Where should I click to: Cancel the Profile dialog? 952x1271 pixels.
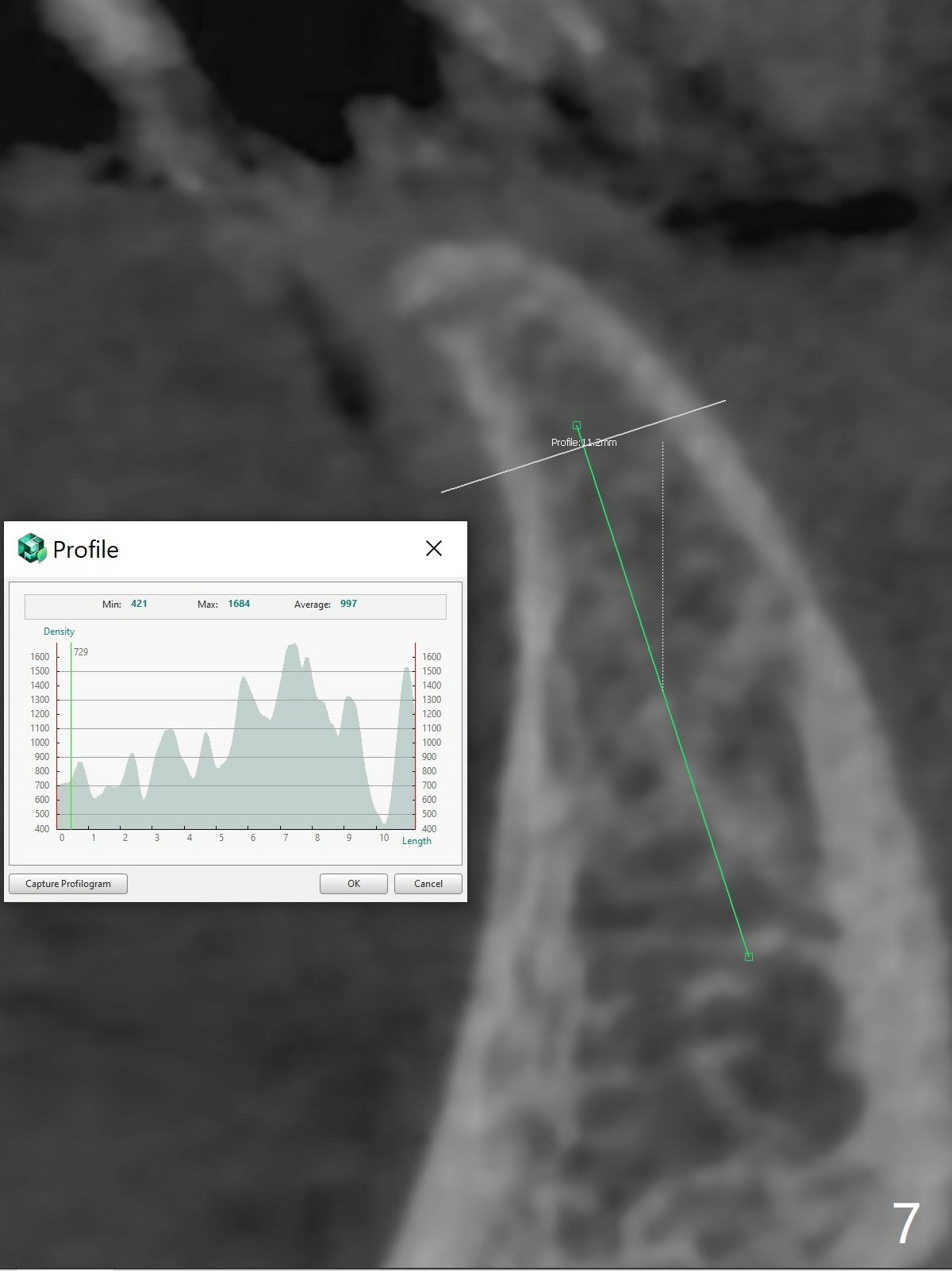click(x=428, y=884)
